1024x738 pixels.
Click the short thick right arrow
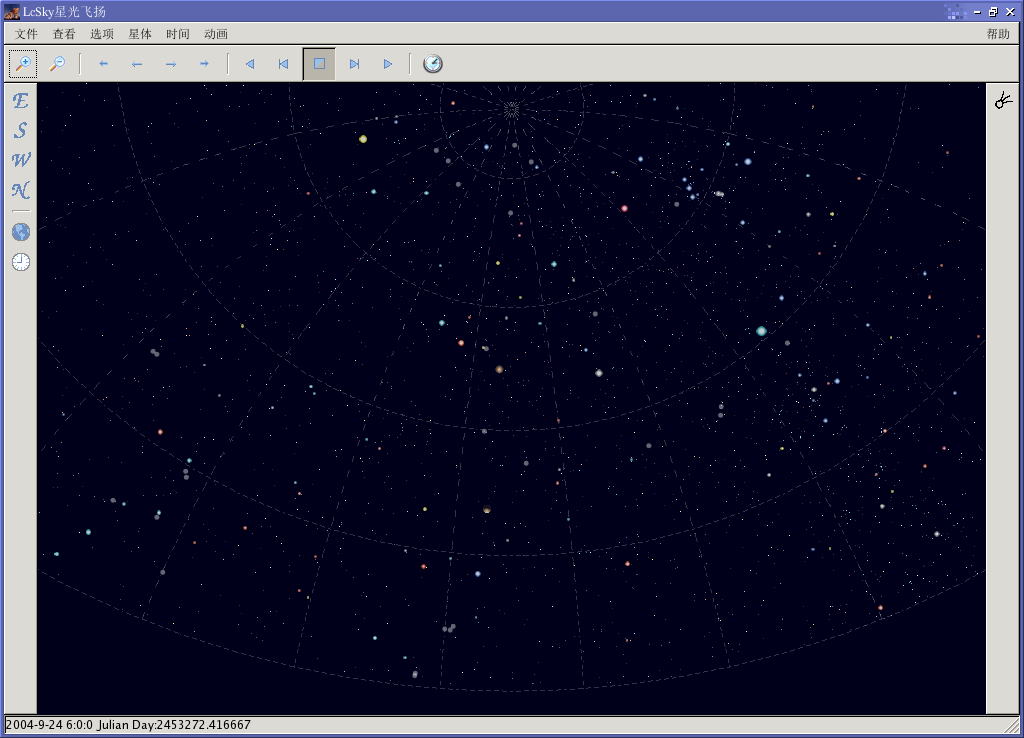pyautogui.click(x=204, y=64)
